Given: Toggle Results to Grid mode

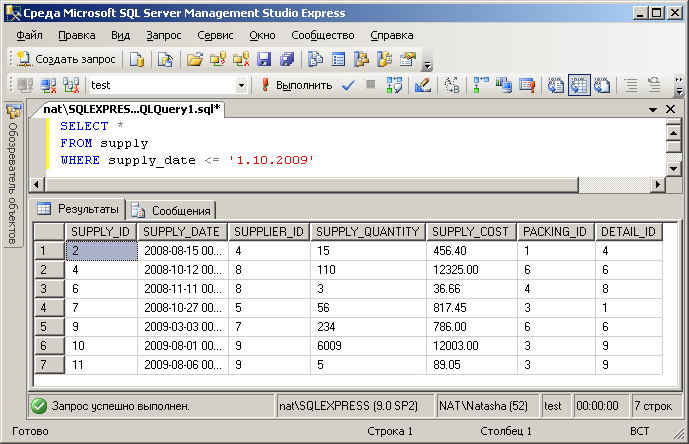Looking at the screenshot, I should pyautogui.click(x=579, y=85).
